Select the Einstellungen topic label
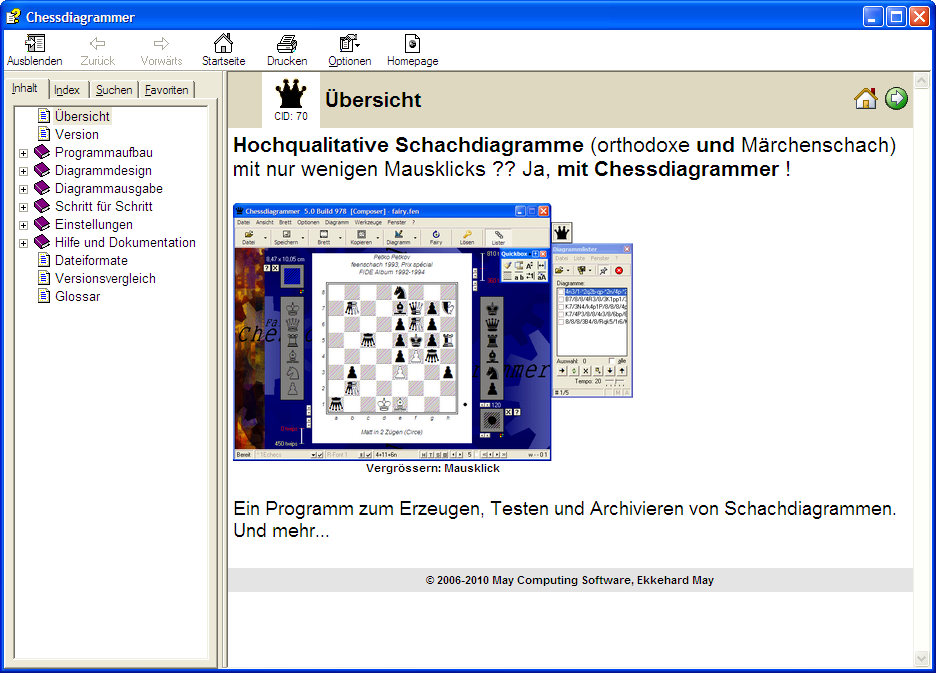 (x=94, y=225)
